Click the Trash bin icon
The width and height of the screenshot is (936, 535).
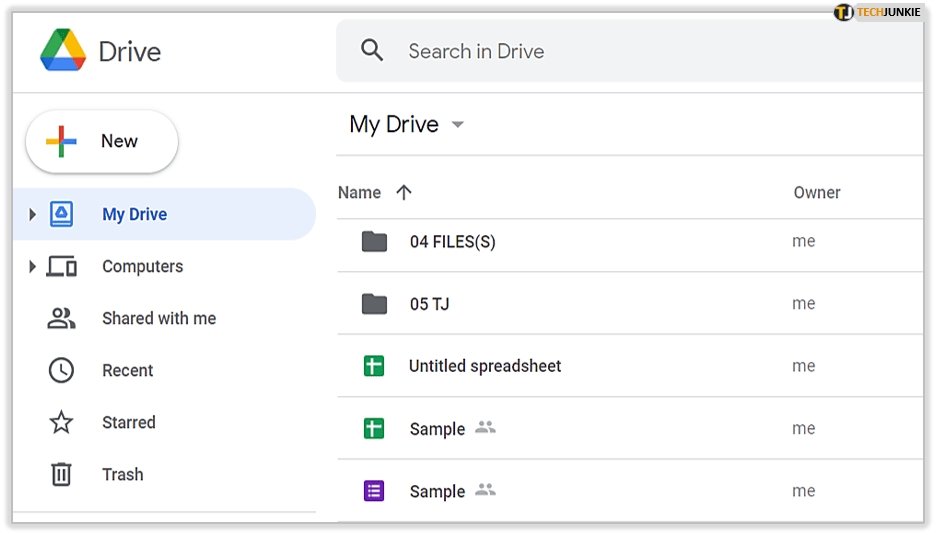pos(61,474)
